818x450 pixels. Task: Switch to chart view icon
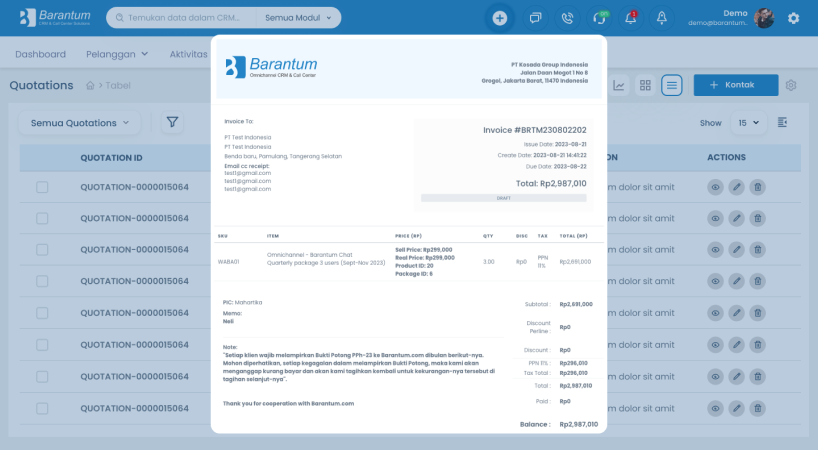click(619, 85)
